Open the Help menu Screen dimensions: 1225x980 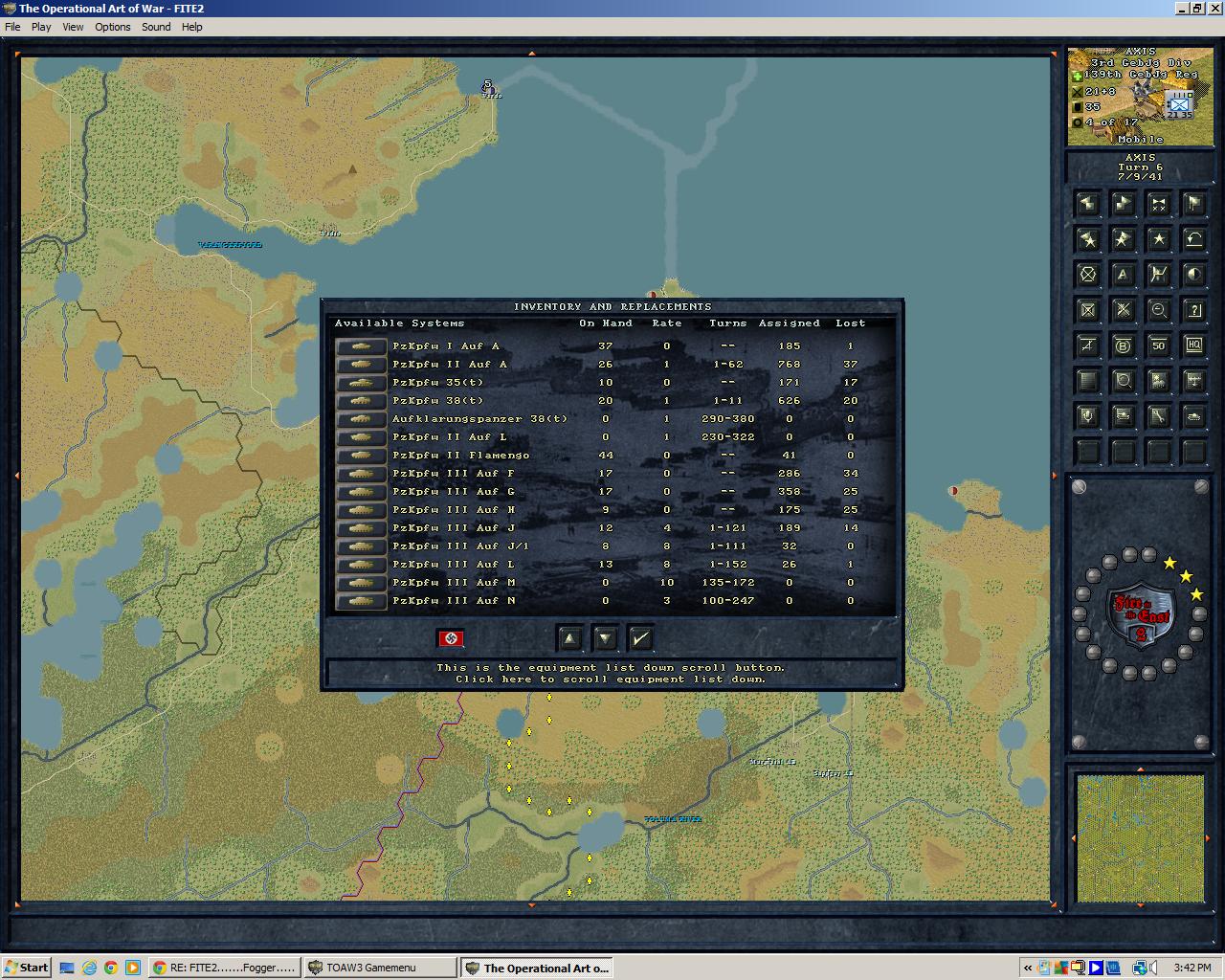point(192,27)
